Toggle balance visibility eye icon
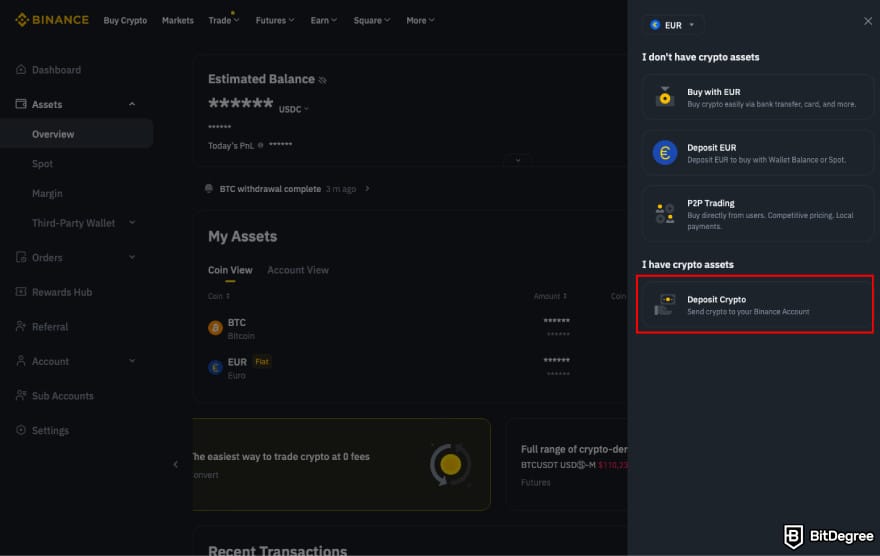 (x=322, y=80)
